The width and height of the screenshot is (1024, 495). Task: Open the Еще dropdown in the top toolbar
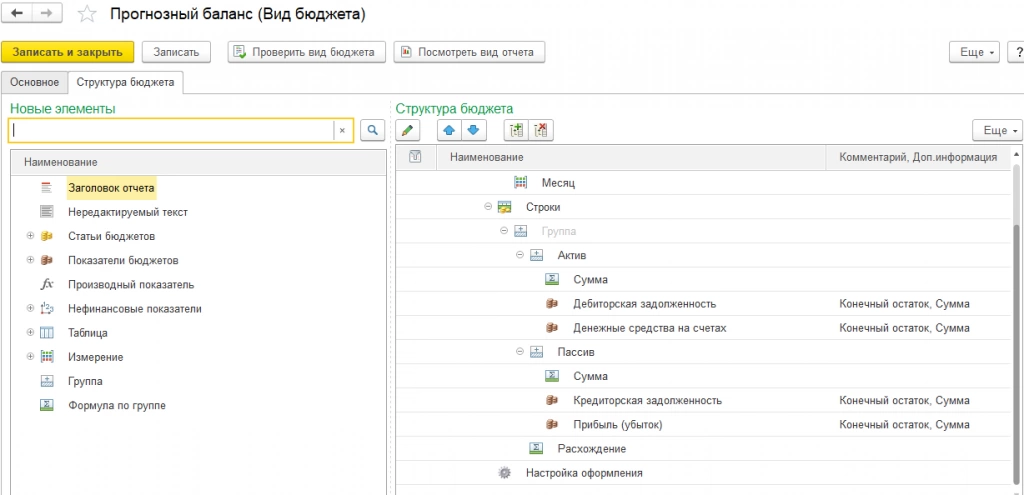tap(975, 52)
